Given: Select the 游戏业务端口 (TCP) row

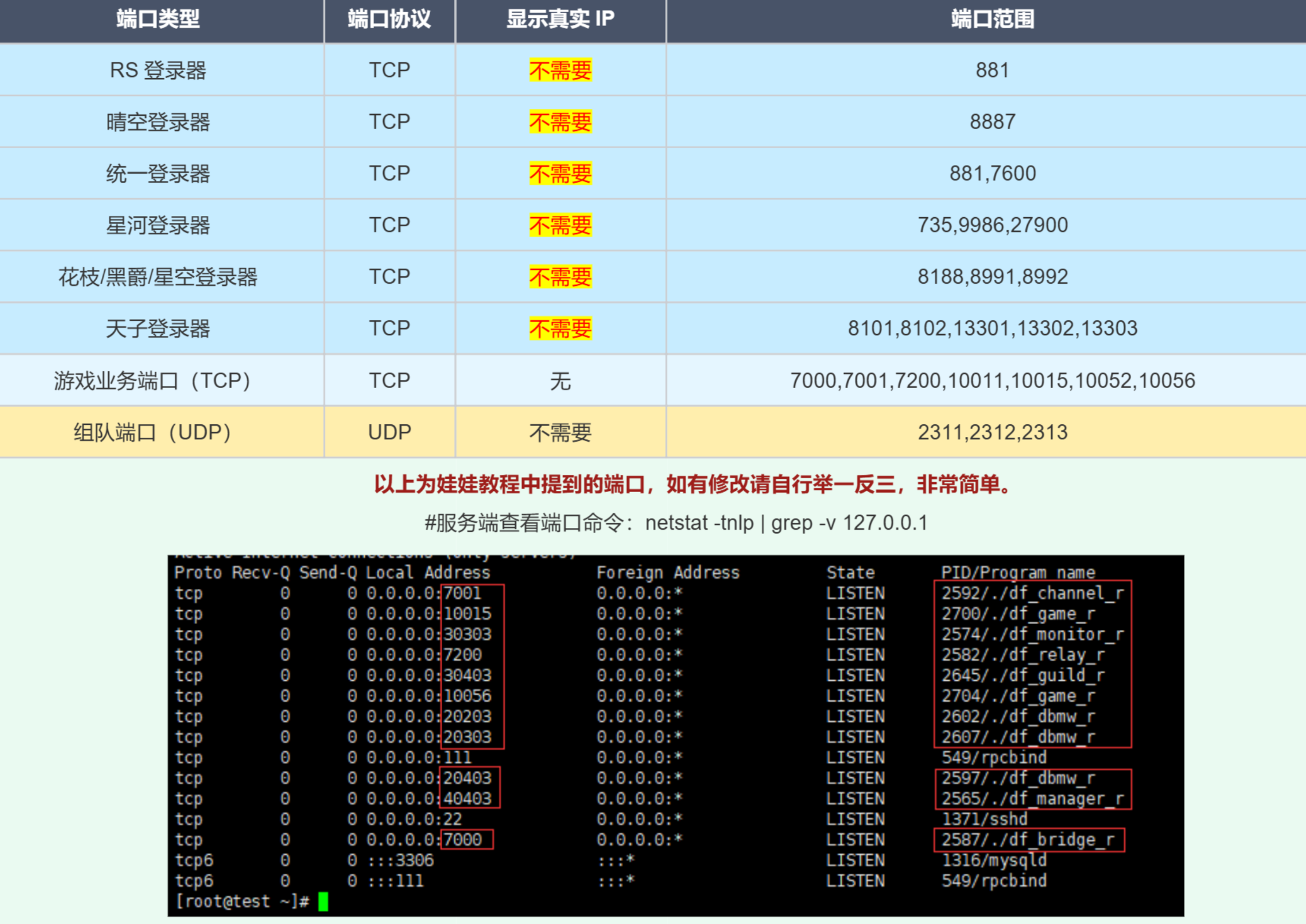Looking at the screenshot, I should point(152,380).
